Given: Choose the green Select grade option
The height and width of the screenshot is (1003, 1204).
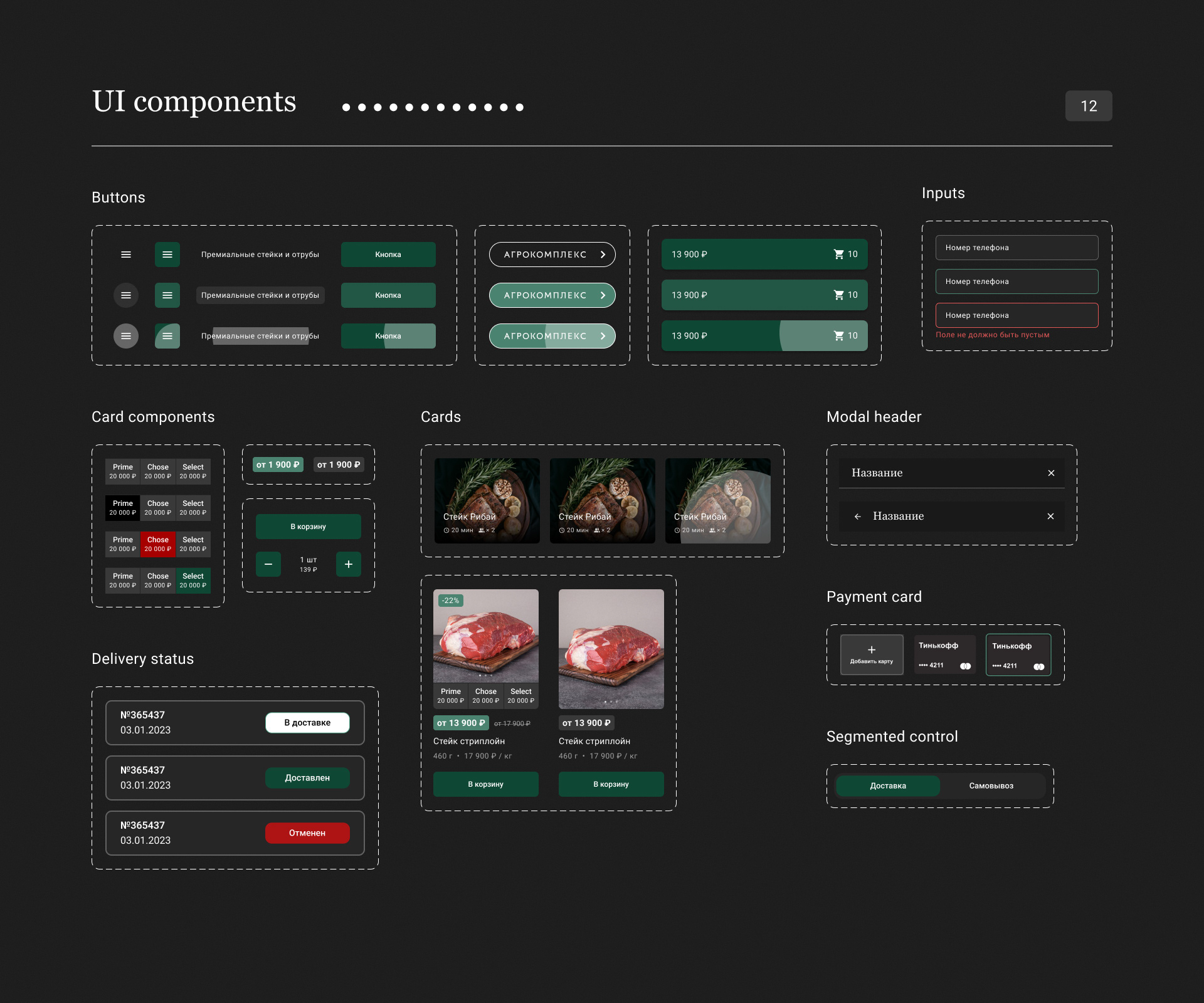Looking at the screenshot, I should tap(193, 580).
